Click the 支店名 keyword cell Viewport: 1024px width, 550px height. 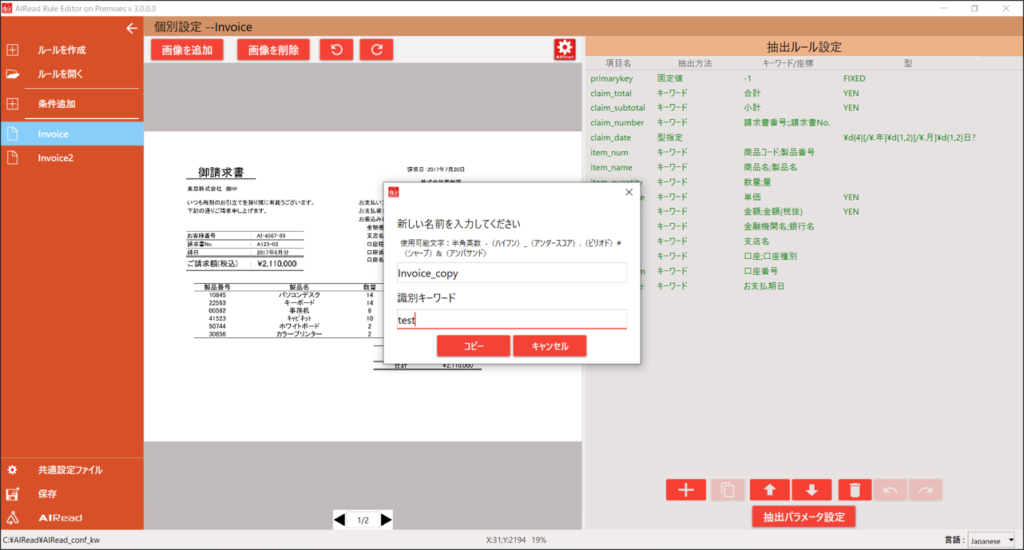(x=756, y=242)
